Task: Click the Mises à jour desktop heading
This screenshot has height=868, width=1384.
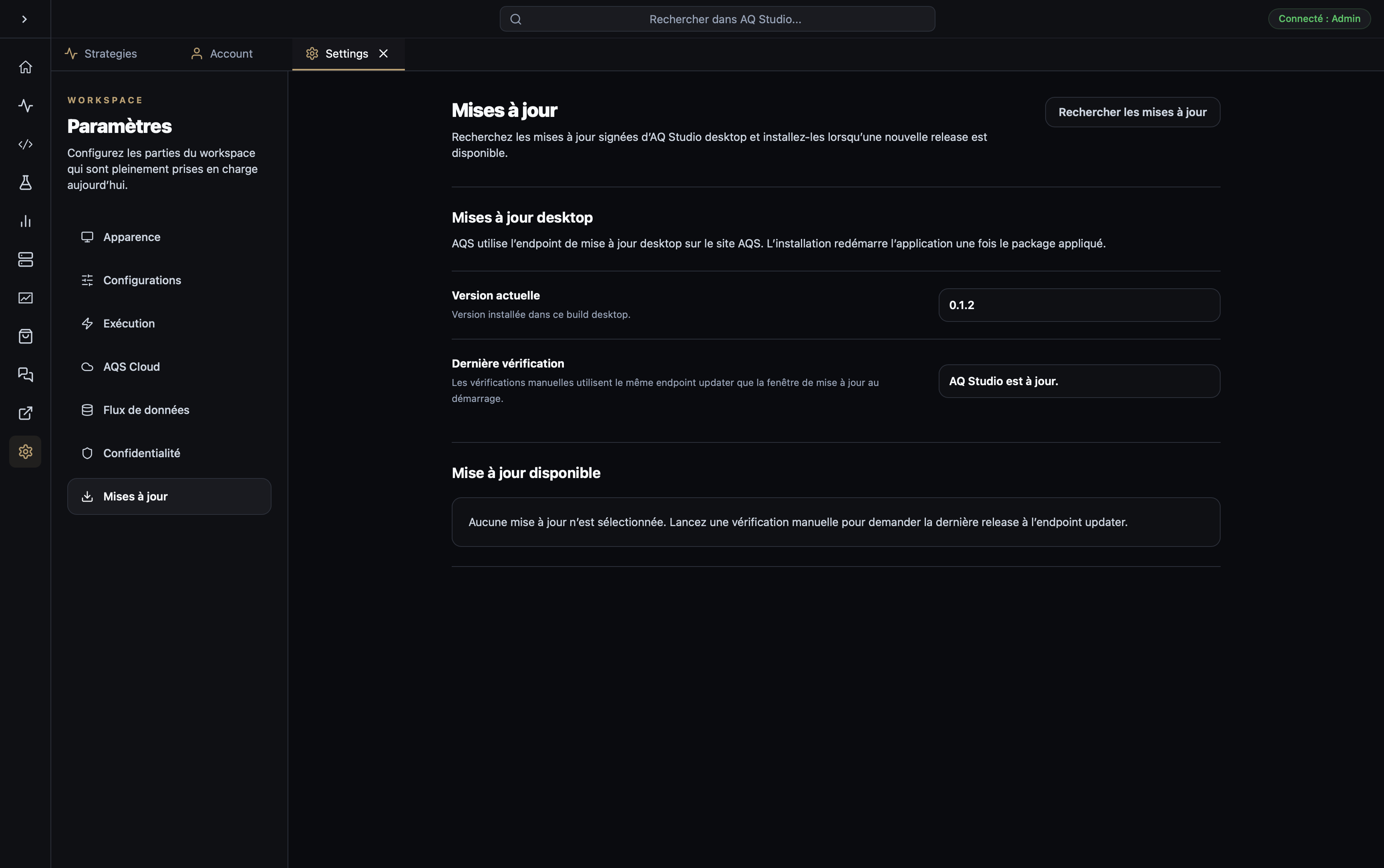Action: click(522, 217)
